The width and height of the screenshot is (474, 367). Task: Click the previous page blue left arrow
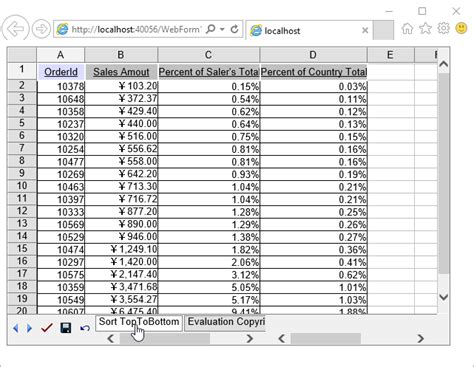(15, 328)
